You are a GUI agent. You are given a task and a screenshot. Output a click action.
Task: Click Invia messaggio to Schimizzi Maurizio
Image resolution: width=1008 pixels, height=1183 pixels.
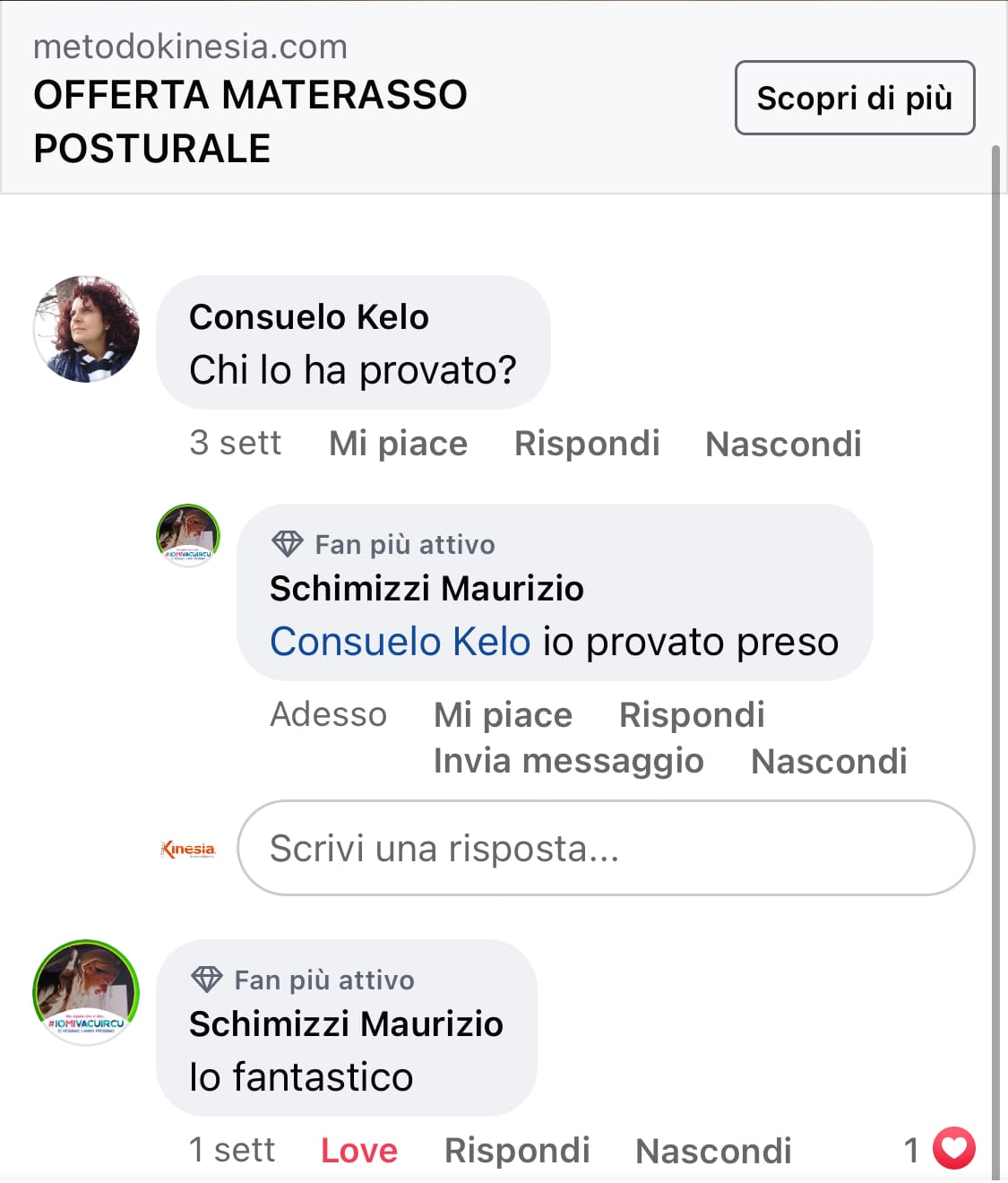point(568,761)
